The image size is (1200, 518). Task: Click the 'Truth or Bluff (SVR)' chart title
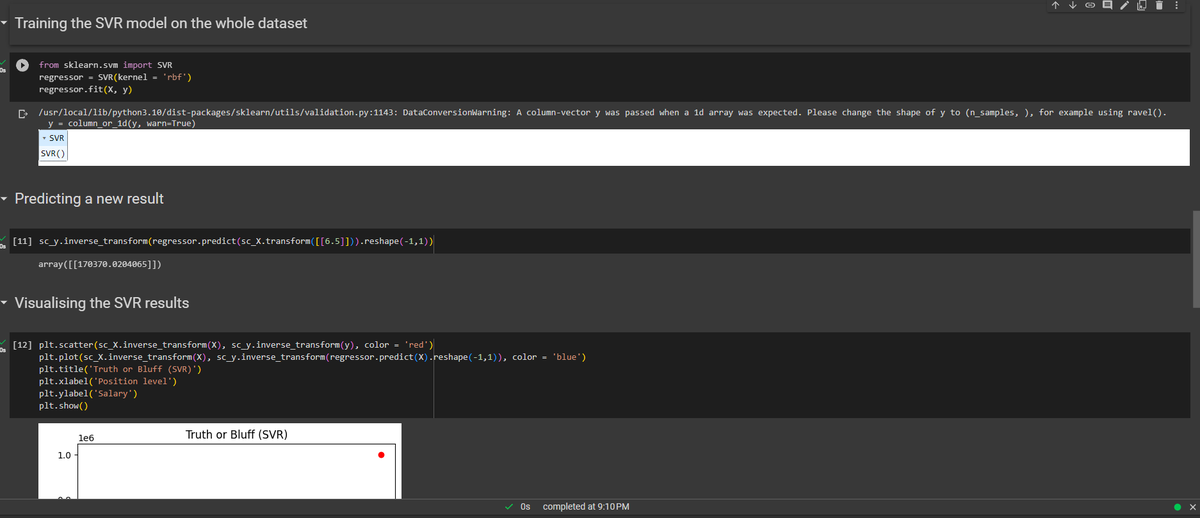237,435
